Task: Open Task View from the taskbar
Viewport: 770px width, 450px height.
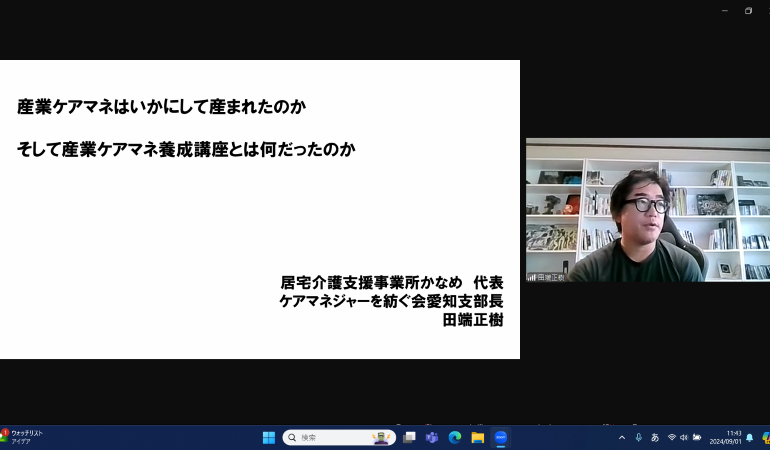Action: pyautogui.click(x=410, y=438)
